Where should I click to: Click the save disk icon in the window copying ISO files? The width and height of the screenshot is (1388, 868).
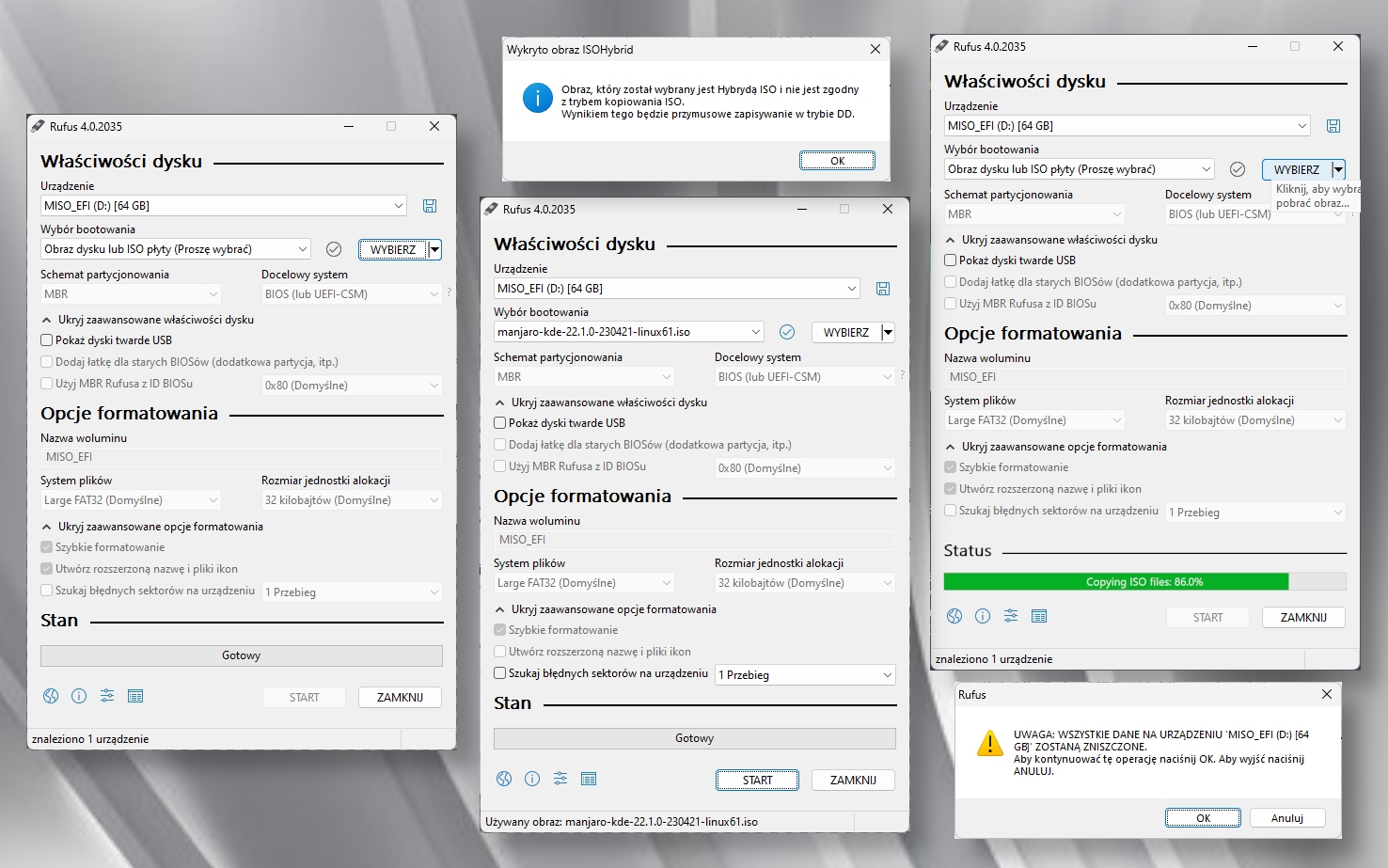1333,126
